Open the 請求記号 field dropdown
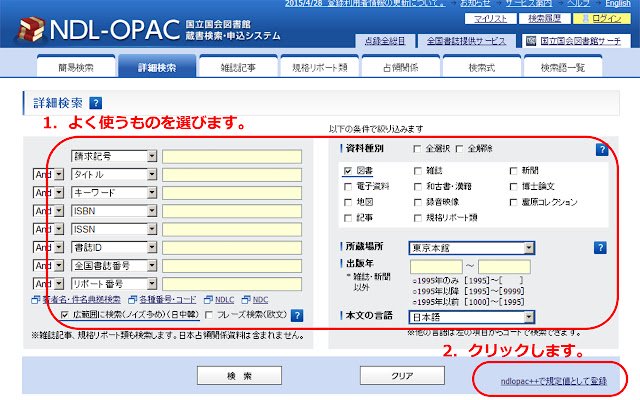This screenshot has height=400, width=640. pyautogui.click(x=114, y=156)
